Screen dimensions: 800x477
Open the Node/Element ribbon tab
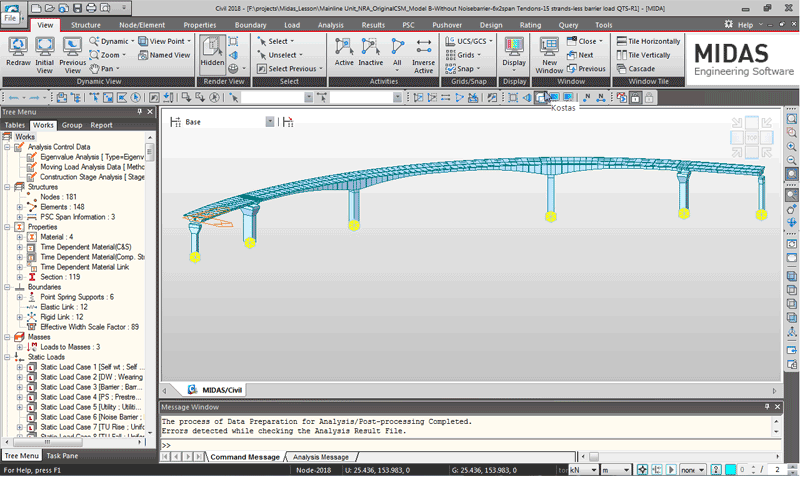[142, 24]
